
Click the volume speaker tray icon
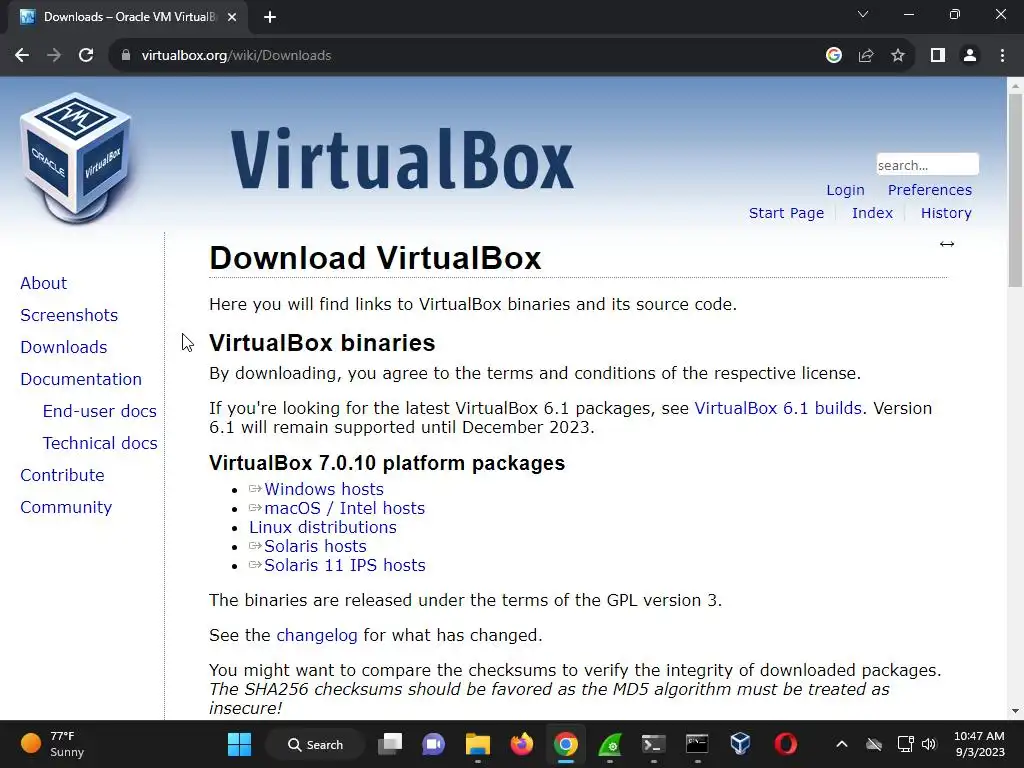tap(929, 744)
